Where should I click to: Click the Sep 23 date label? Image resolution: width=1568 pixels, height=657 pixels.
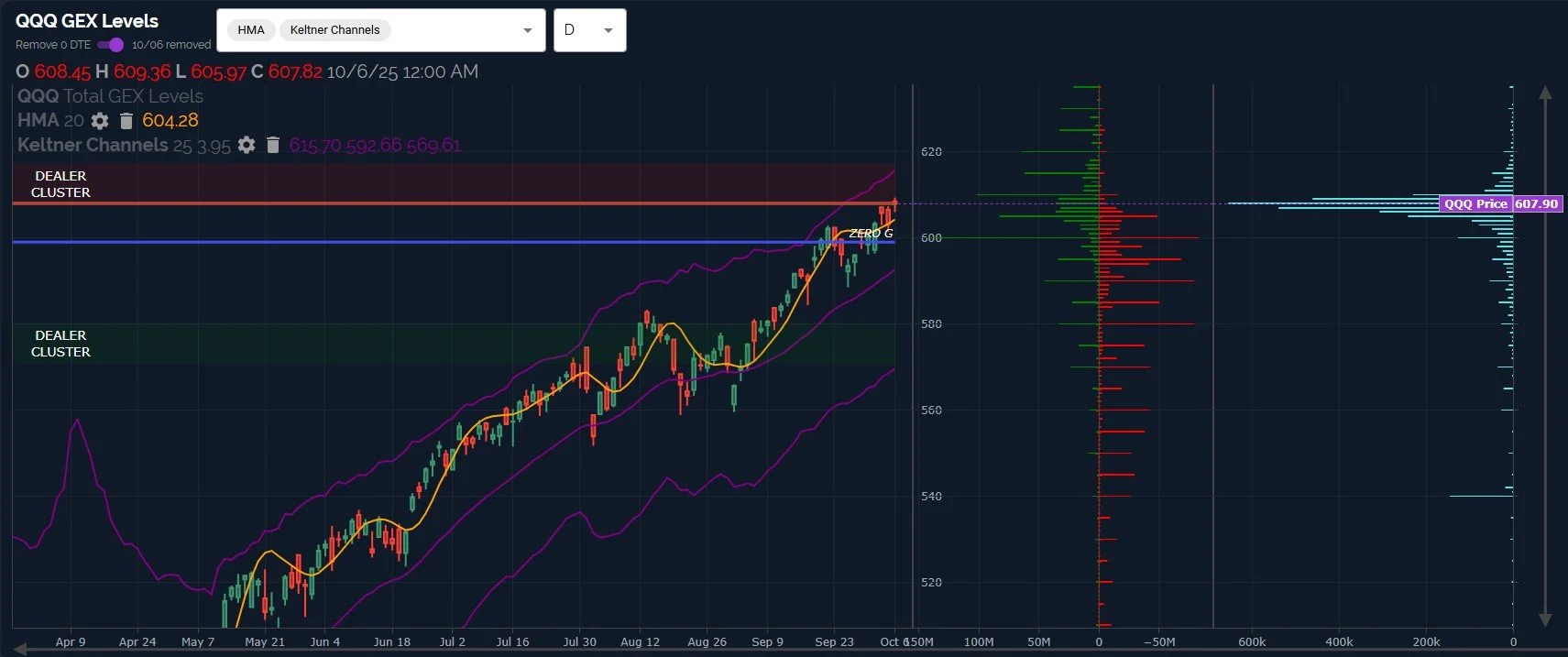click(834, 641)
